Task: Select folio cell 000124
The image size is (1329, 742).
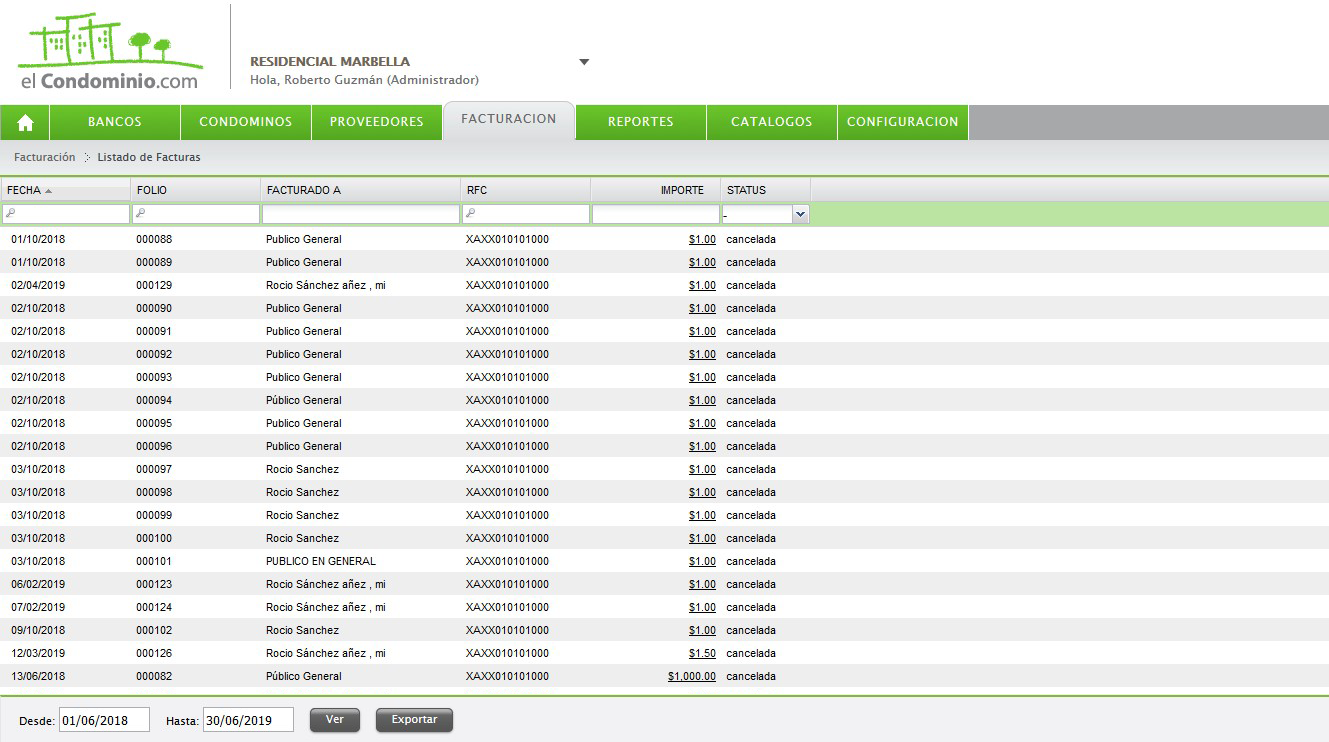Action: pyautogui.click(x=154, y=608)
